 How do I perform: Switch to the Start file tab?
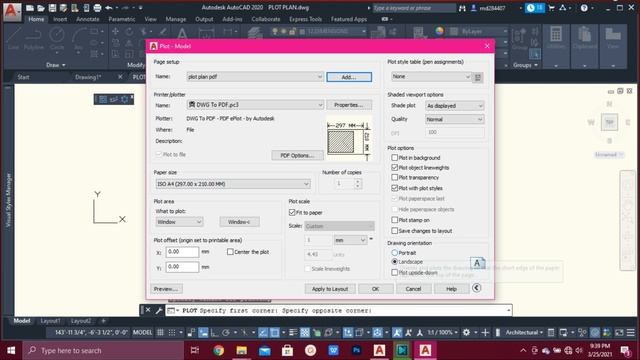23,77
